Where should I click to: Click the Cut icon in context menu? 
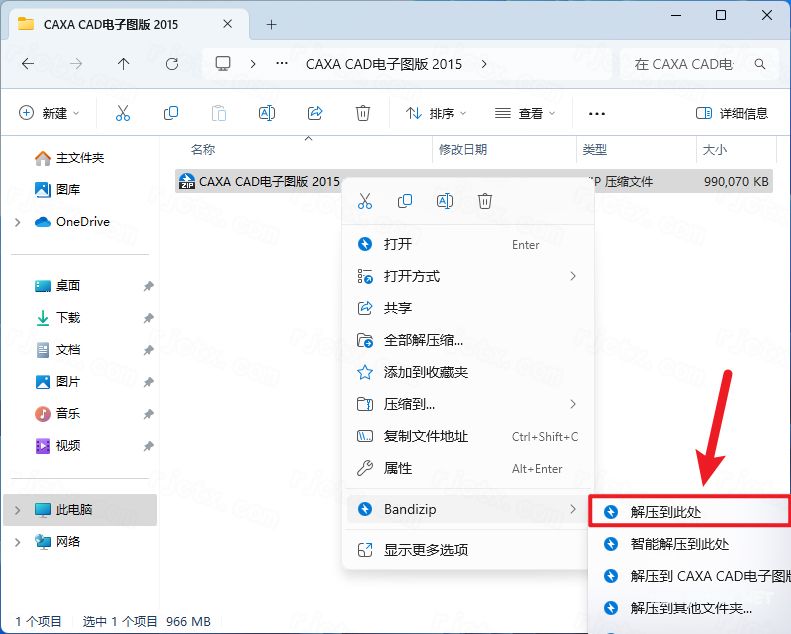click(365, 201)
